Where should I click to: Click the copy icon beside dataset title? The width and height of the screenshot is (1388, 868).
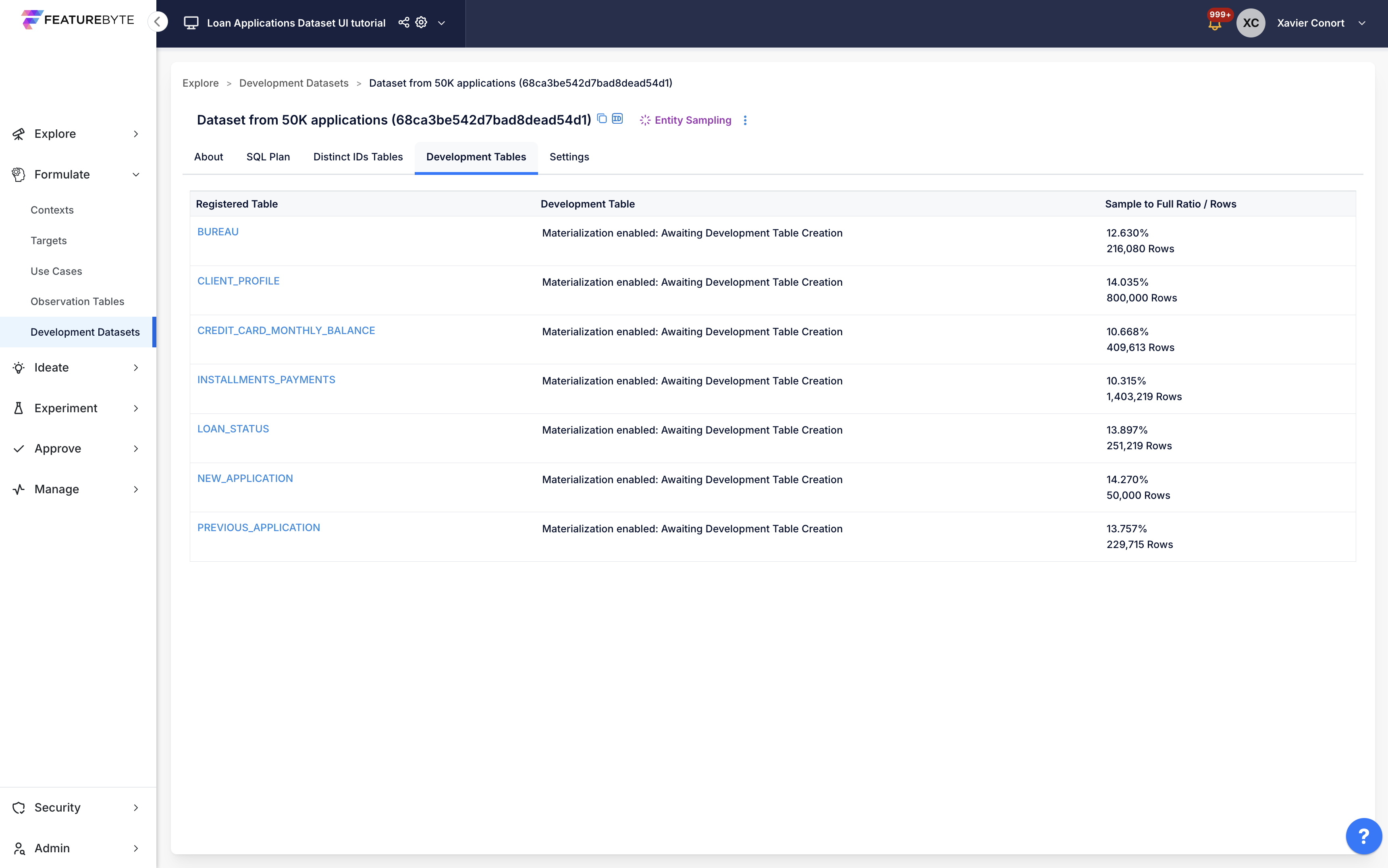[x=602, y=118]
